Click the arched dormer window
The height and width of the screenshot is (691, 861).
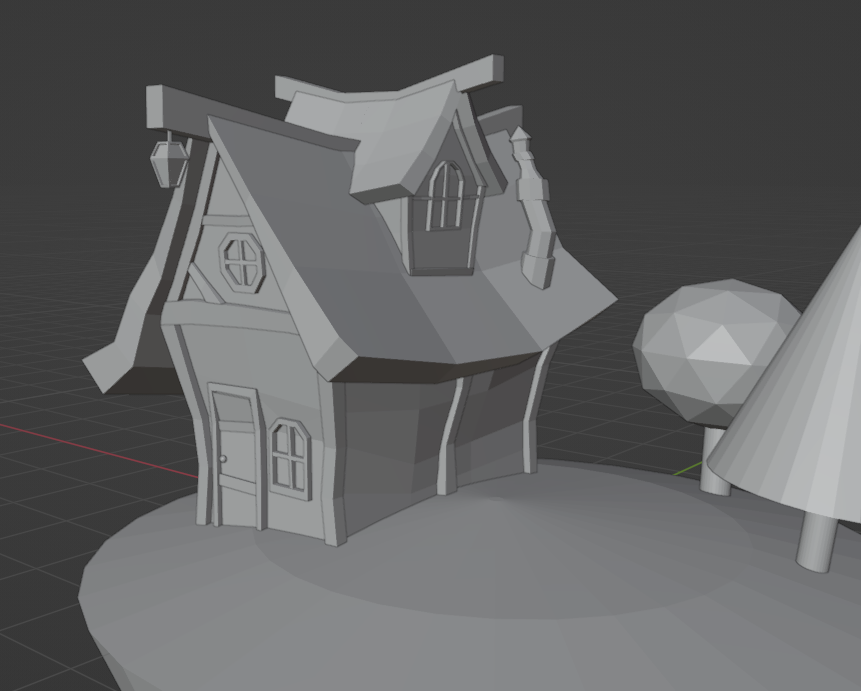(446, 195)
